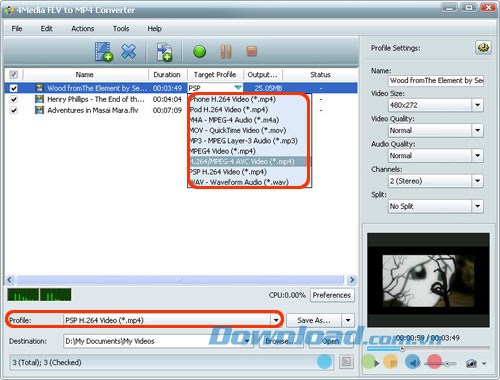Open the Help menu
The width and height of the screenshot is (500, 380).
[154, 29]
